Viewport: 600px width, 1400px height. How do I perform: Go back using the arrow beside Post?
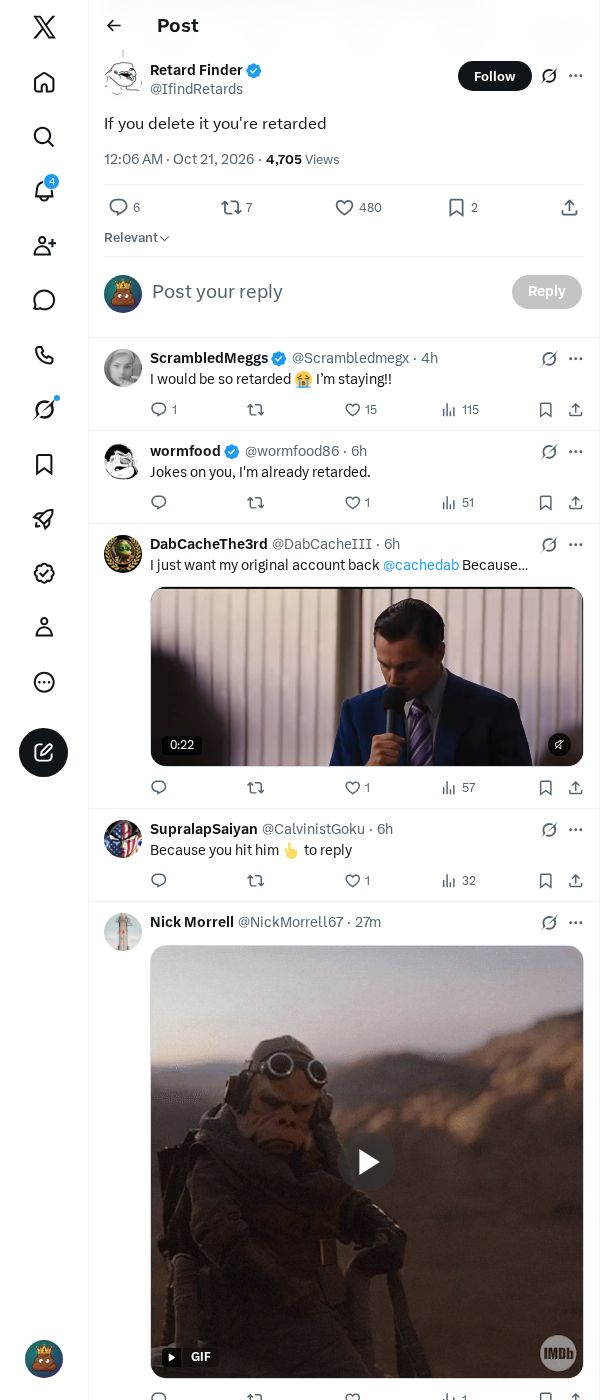114,26
